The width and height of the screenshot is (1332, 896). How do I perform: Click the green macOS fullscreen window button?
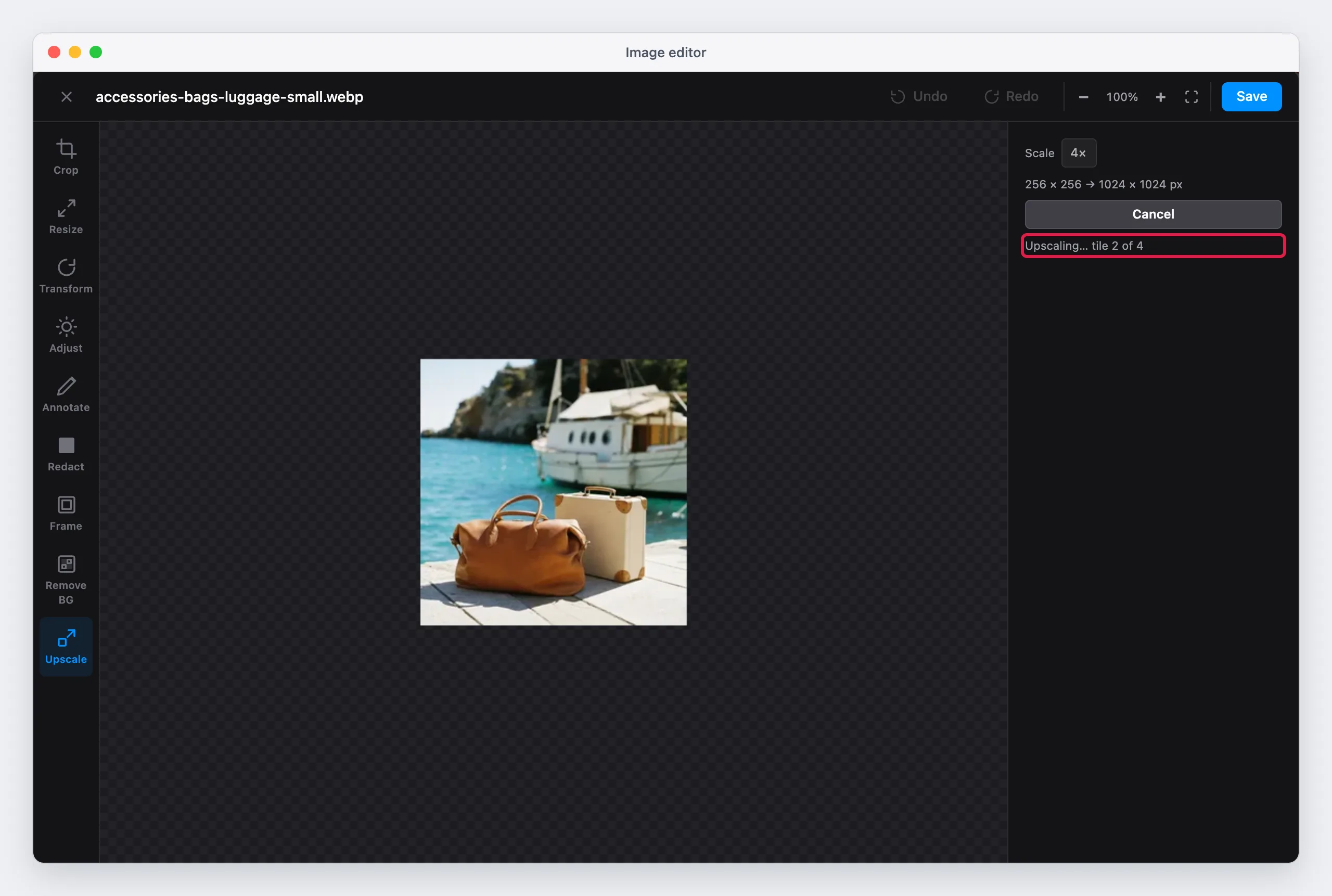point(96,52)
